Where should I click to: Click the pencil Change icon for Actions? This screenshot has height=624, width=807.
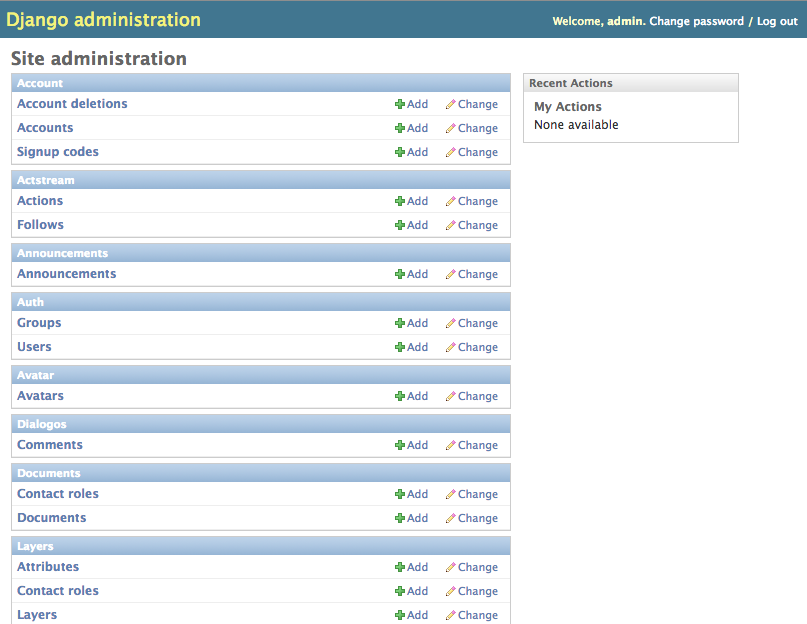(x=450, y=201)
